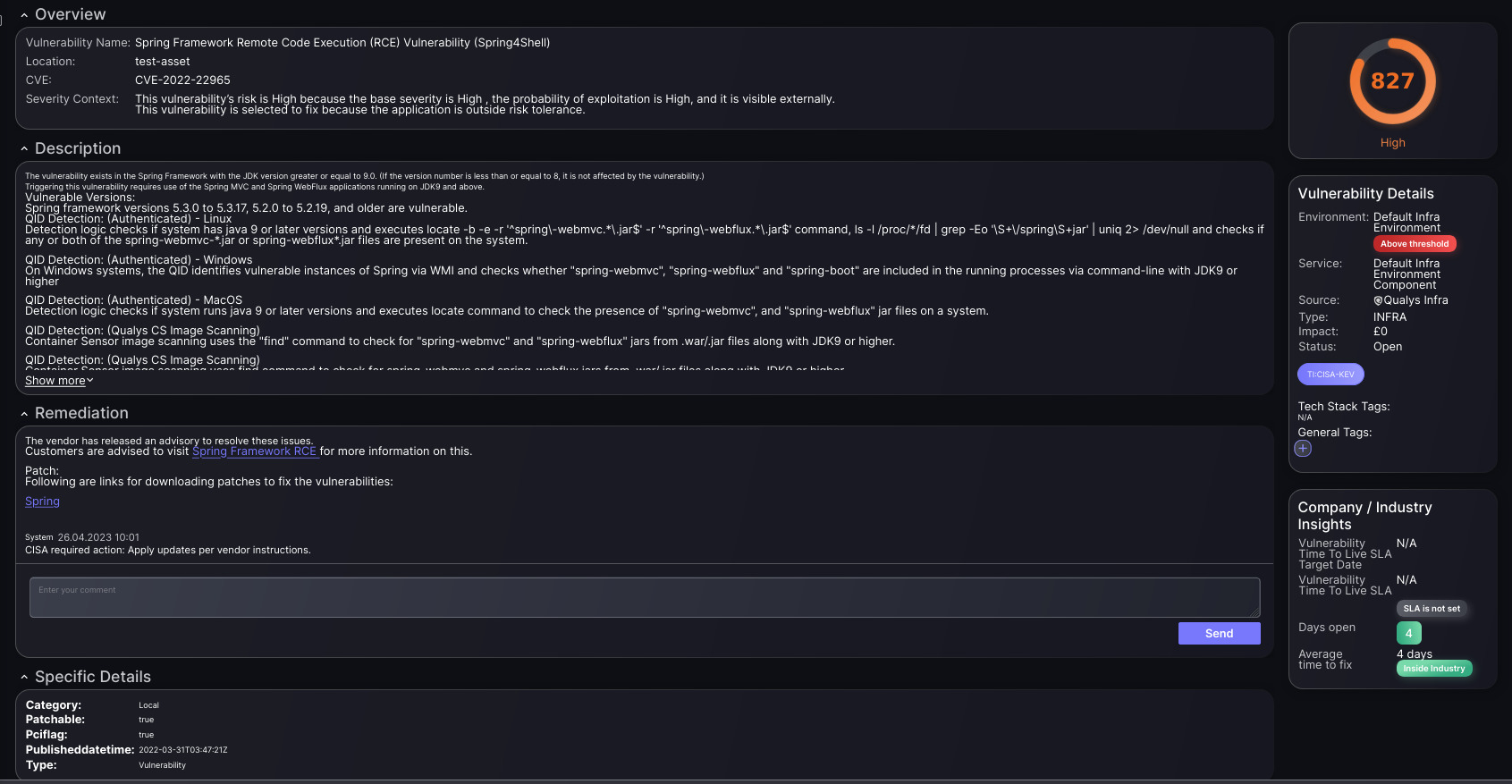Image resolution: width=1512 pixels, height=784 pixels.
Task: Open the Spring Framework RCE advisory link
Action: 255,451
